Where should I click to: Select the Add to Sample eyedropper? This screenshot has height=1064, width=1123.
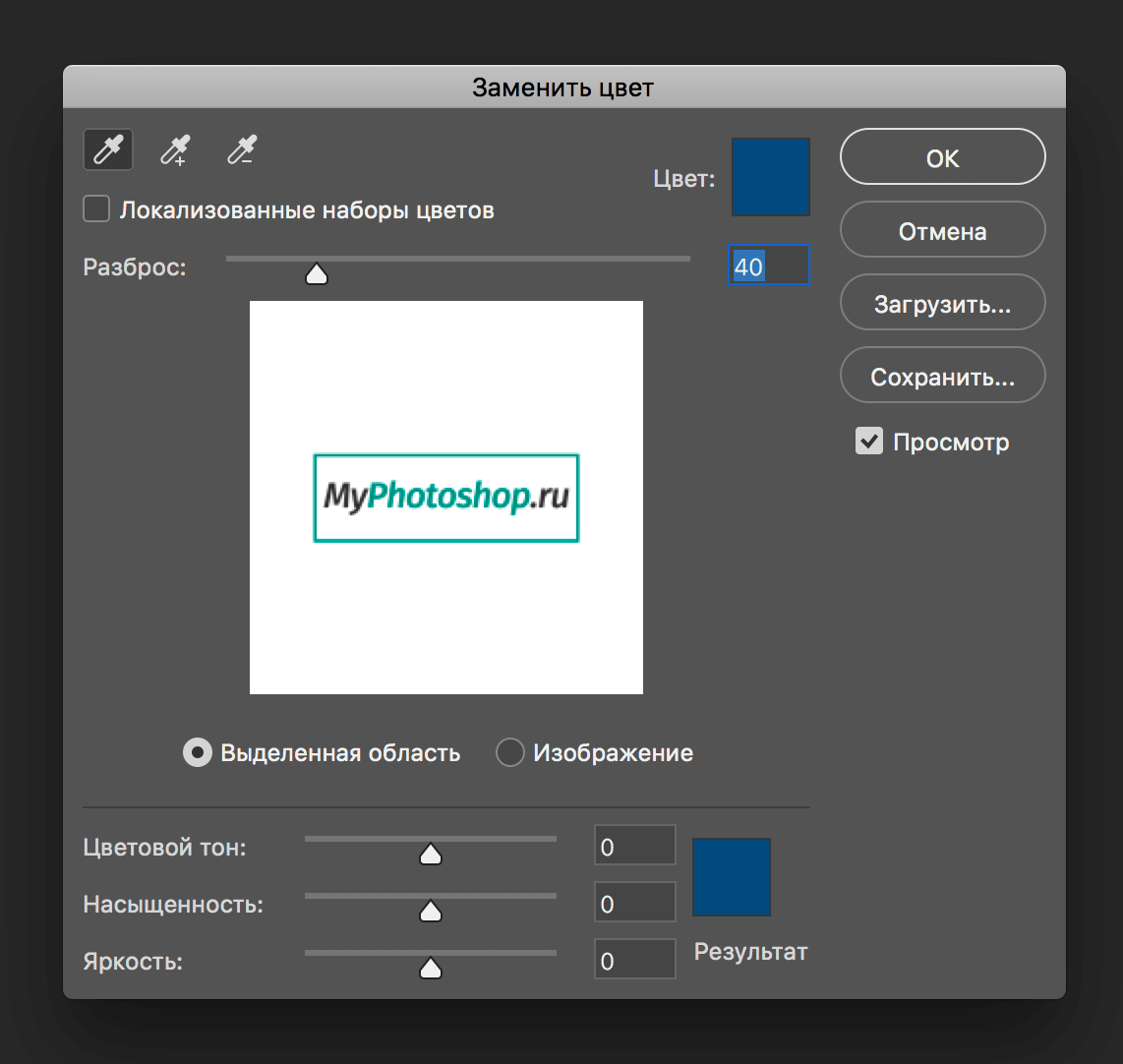(175, 150)
